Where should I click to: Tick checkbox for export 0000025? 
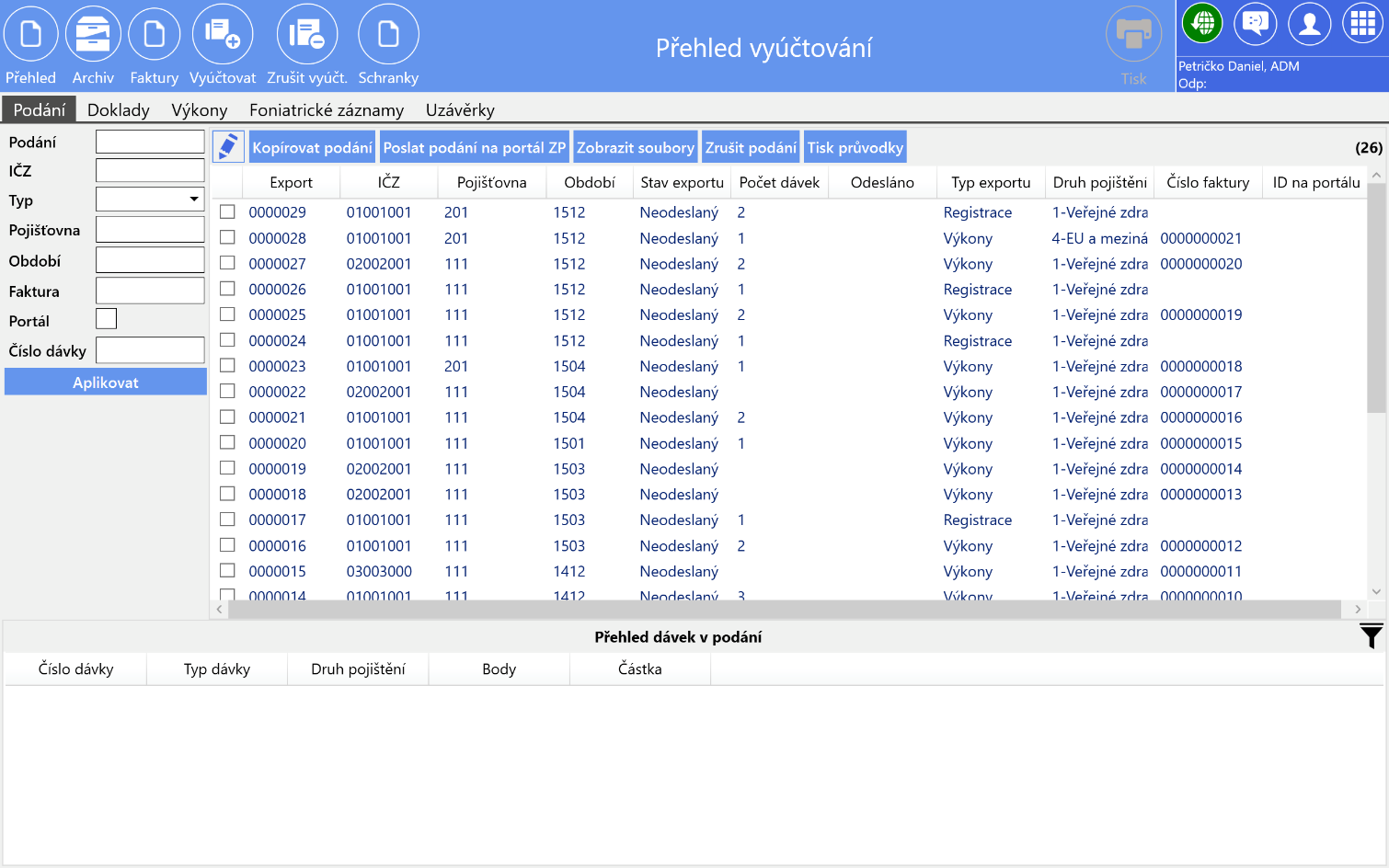[x=227, y=314]
